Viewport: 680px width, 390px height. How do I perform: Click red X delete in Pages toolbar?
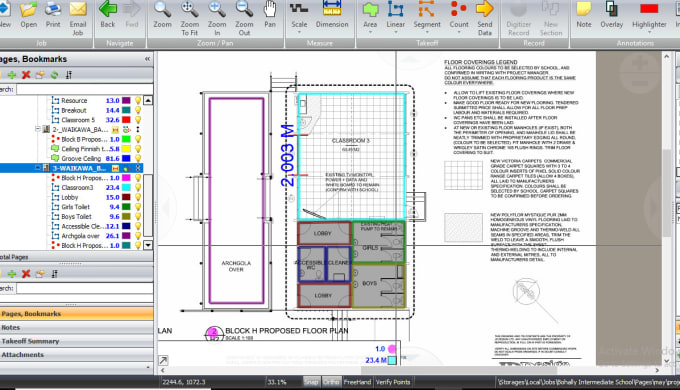click(x=26, y=75)
